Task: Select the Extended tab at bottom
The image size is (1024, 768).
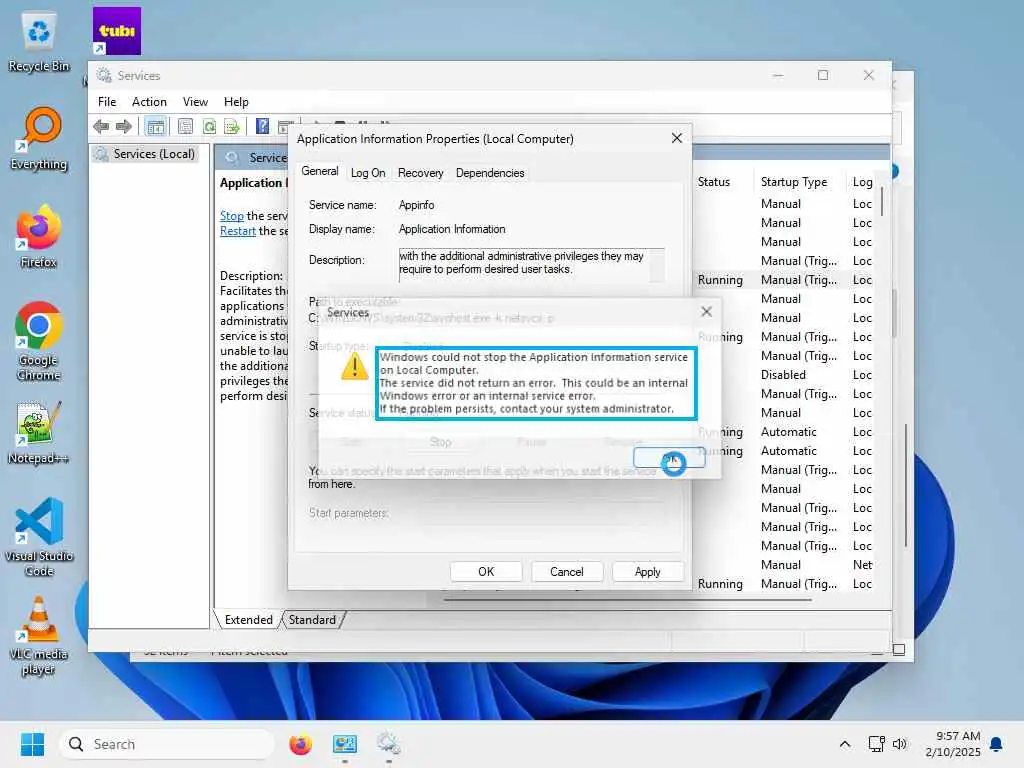Action: point(248,620)
